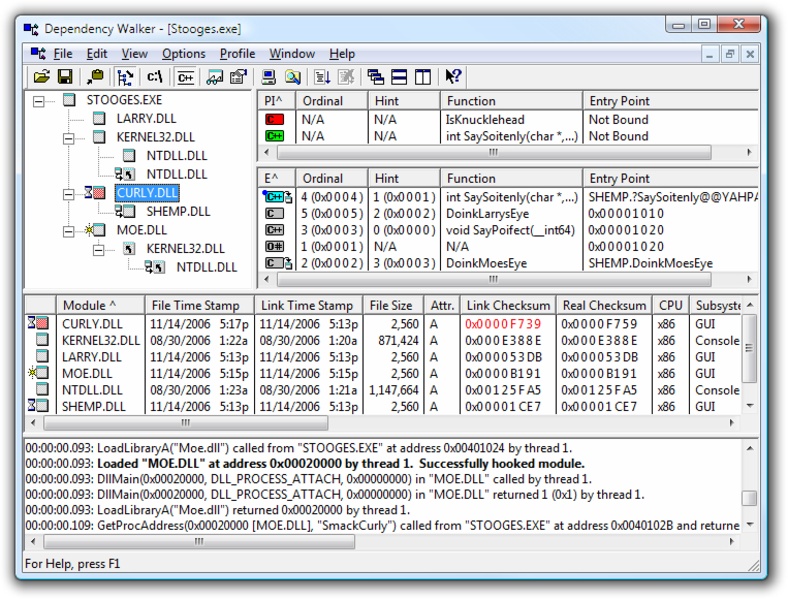The width and height of the screenshot is (788, 600).
Task: Sort module list by File Size column
Action: coord(390,305)
